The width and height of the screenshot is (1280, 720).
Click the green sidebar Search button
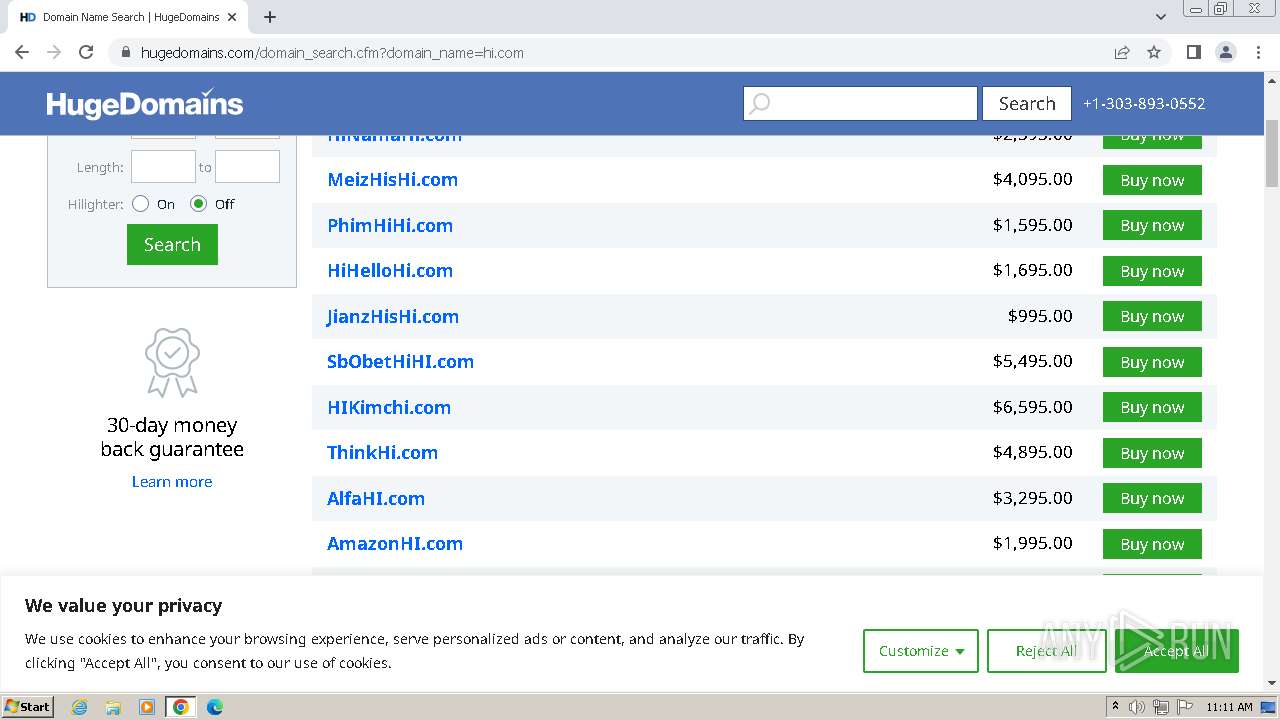(x=172, y=244)
